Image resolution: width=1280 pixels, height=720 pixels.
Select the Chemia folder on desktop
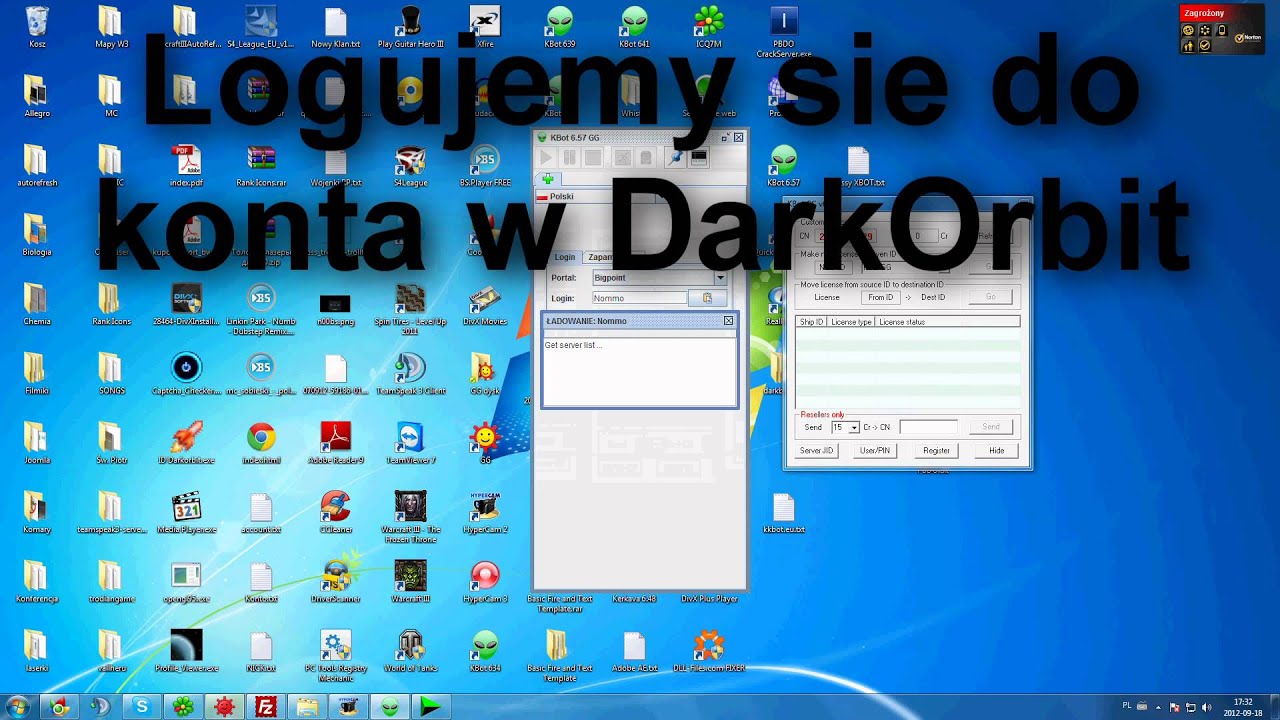click(37, 305)
